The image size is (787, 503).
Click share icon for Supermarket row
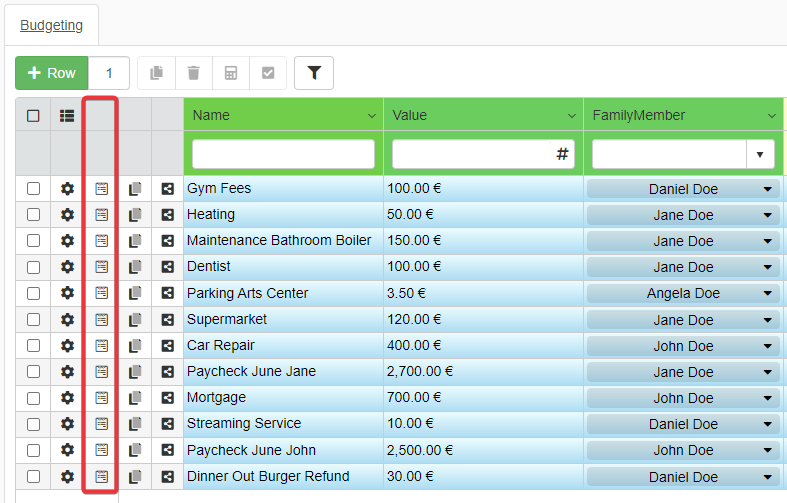coord(167,320)
